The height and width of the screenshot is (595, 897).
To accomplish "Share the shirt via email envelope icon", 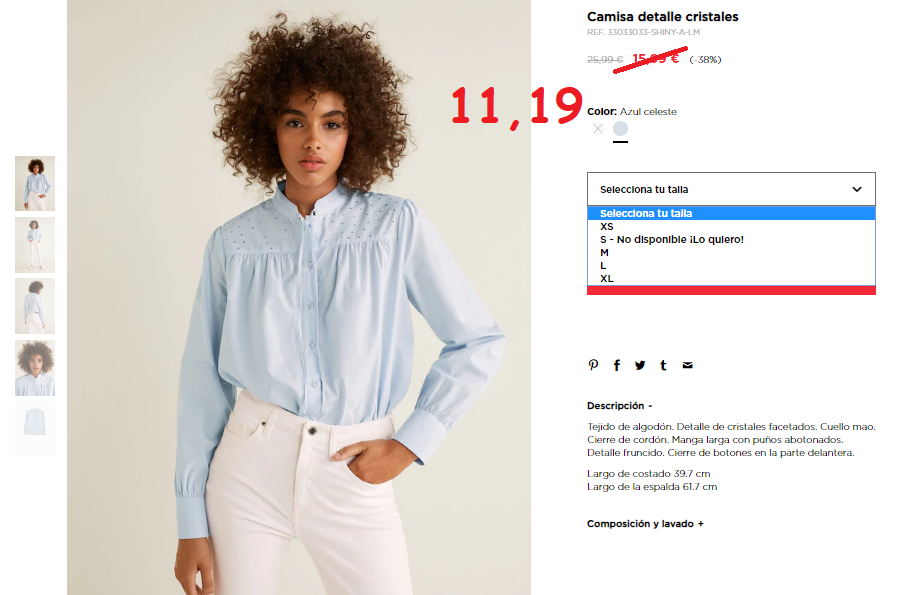I will 688,365.
